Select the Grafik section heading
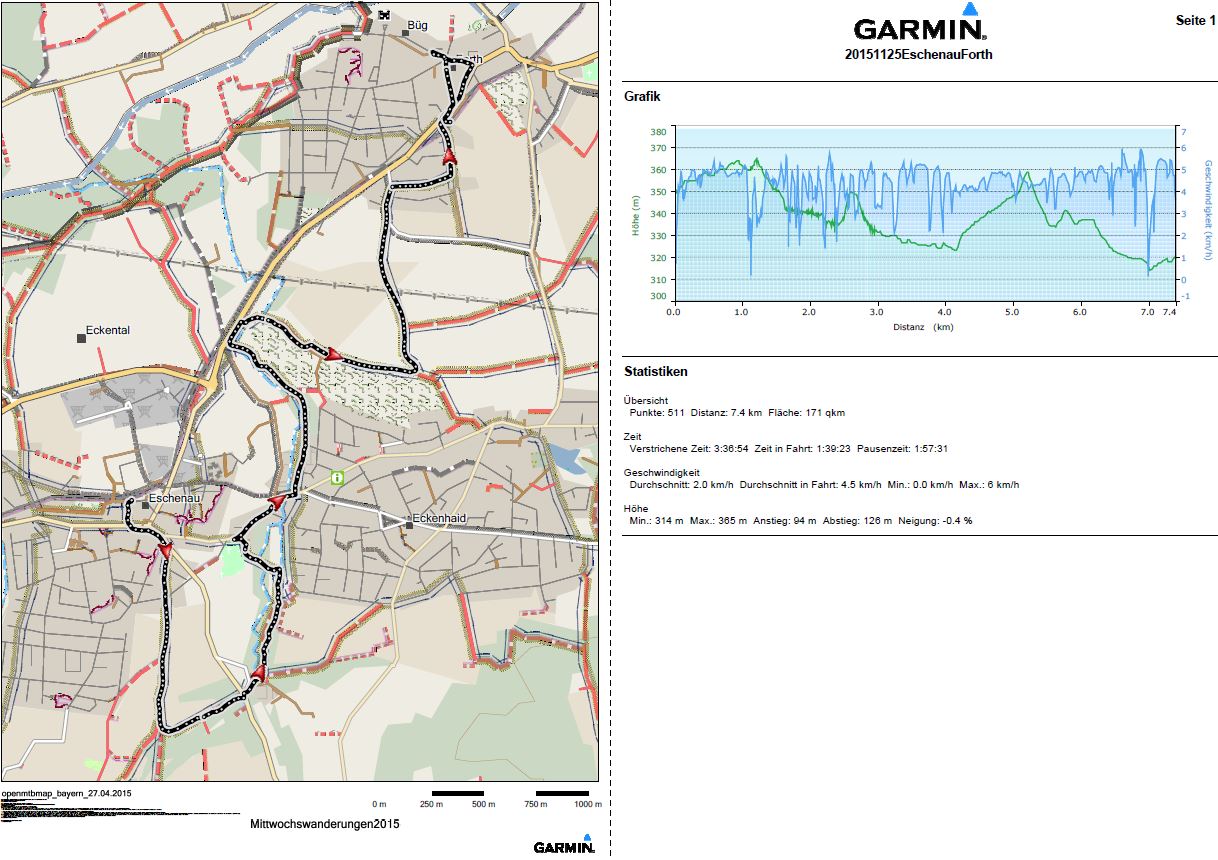Screen dimensions: 1218x860 point(642,97)
